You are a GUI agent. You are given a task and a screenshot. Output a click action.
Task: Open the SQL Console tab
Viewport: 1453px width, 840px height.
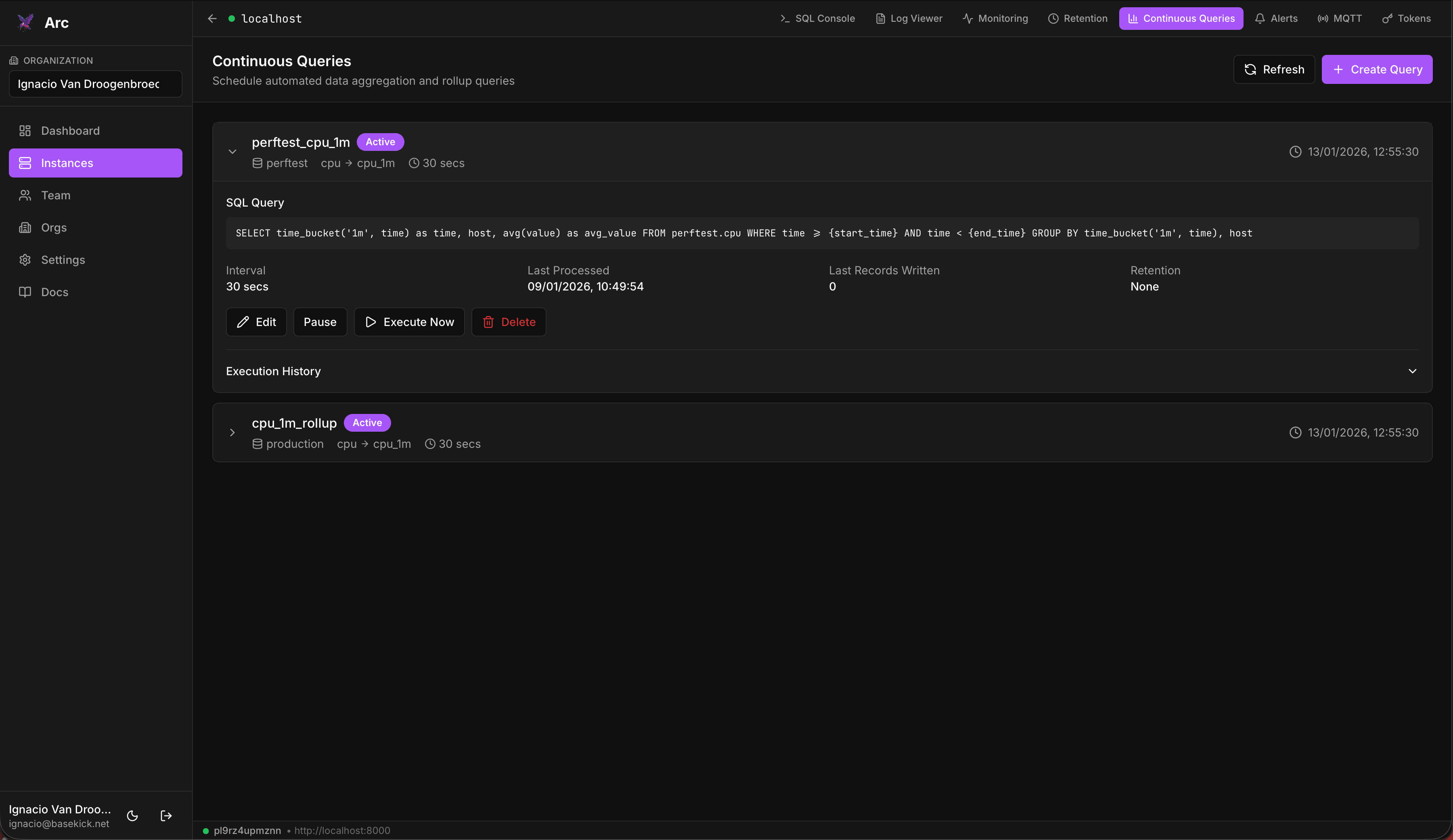pos(817,19)
